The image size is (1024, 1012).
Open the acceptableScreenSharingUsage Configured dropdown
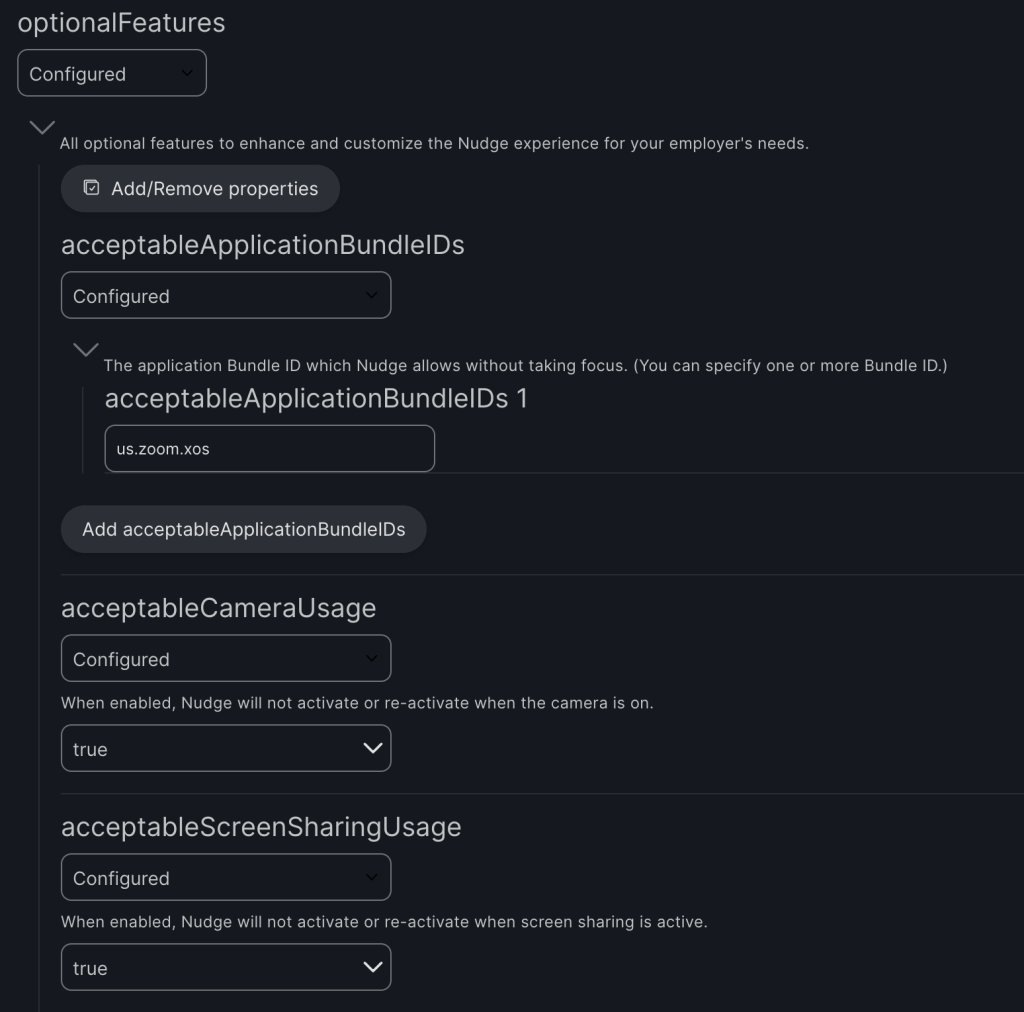(x=226, y=877)
